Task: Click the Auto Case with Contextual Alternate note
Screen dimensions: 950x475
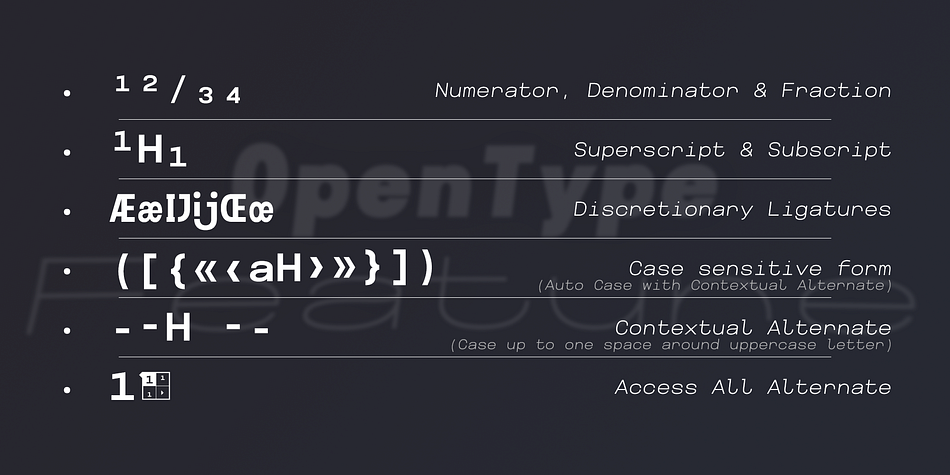Action: pos(715,285)
